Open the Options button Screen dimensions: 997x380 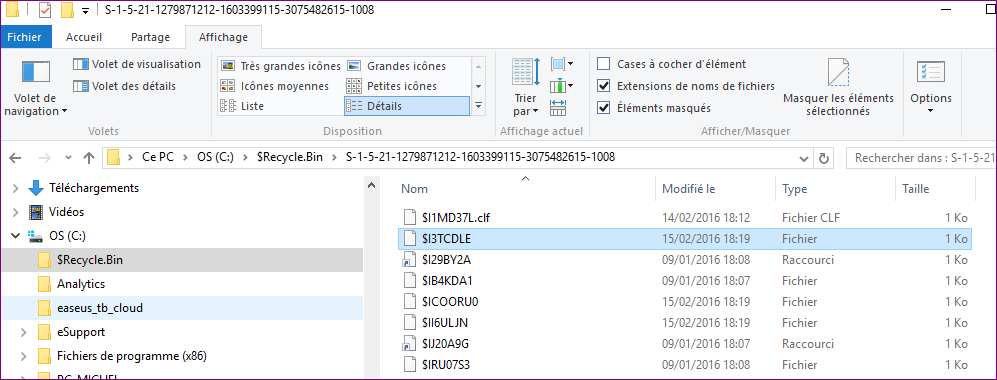(x=931, y=87)
